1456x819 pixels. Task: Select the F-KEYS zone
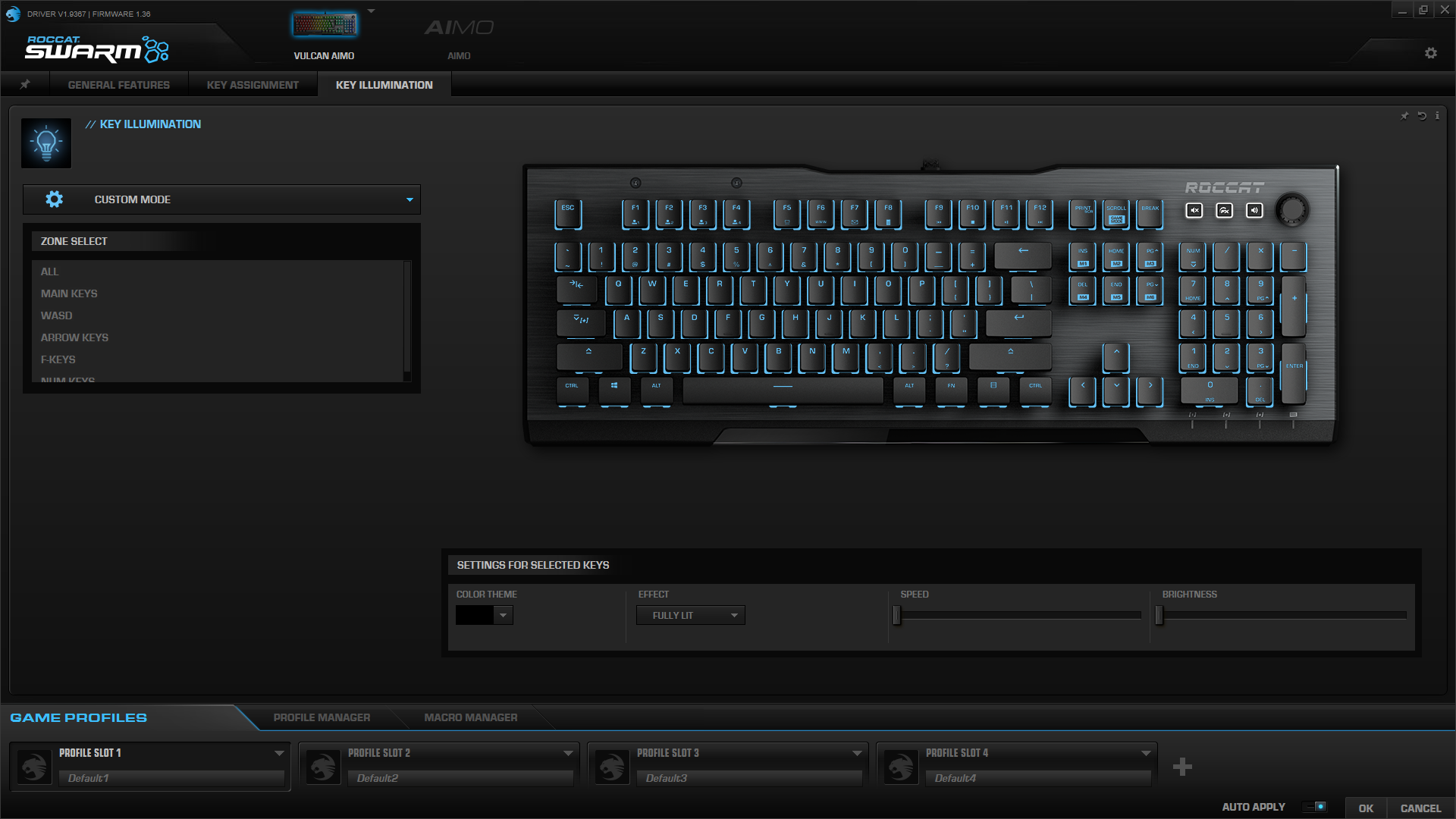[x=58, y=359]
